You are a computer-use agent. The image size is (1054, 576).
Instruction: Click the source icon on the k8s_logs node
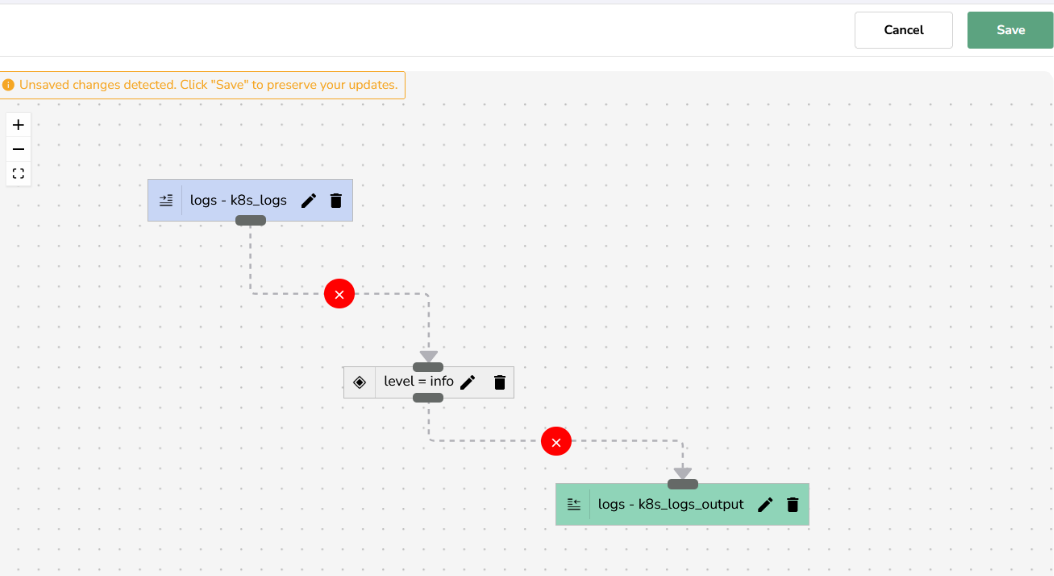[165, 200]
